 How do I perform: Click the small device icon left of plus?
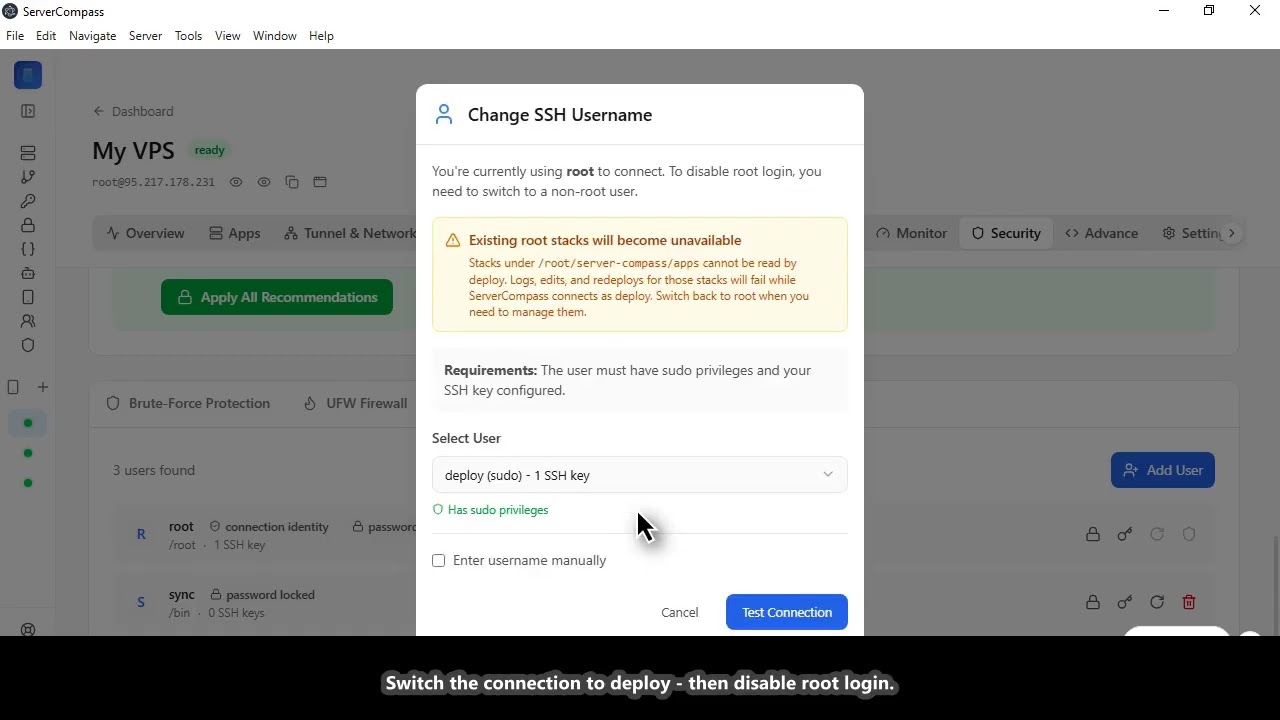coord(13,387)
